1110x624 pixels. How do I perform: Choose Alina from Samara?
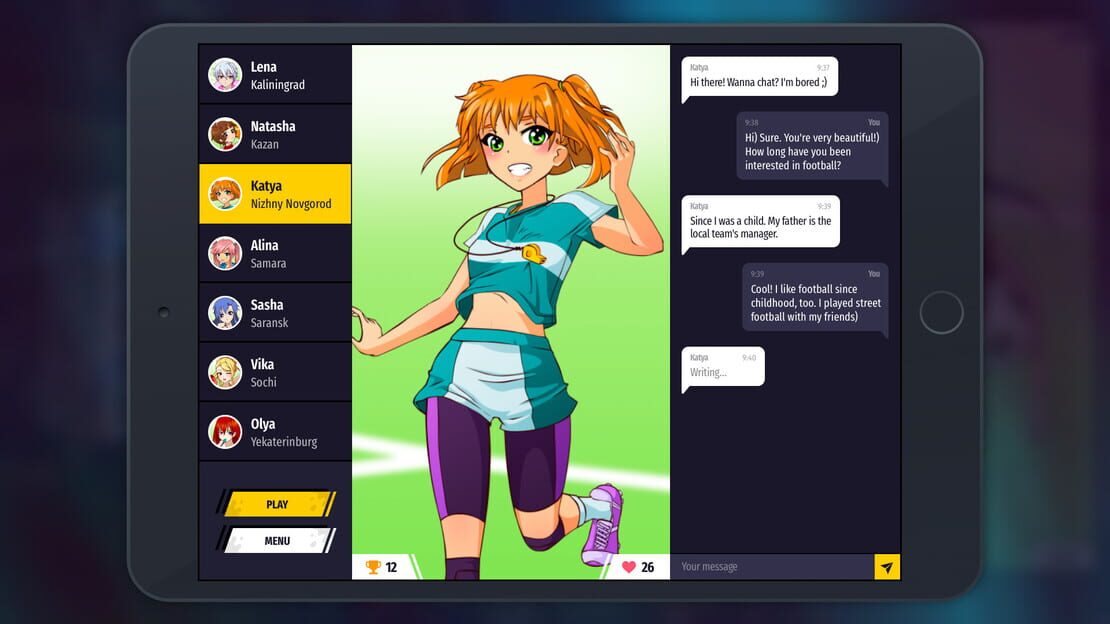coord(275,254)
